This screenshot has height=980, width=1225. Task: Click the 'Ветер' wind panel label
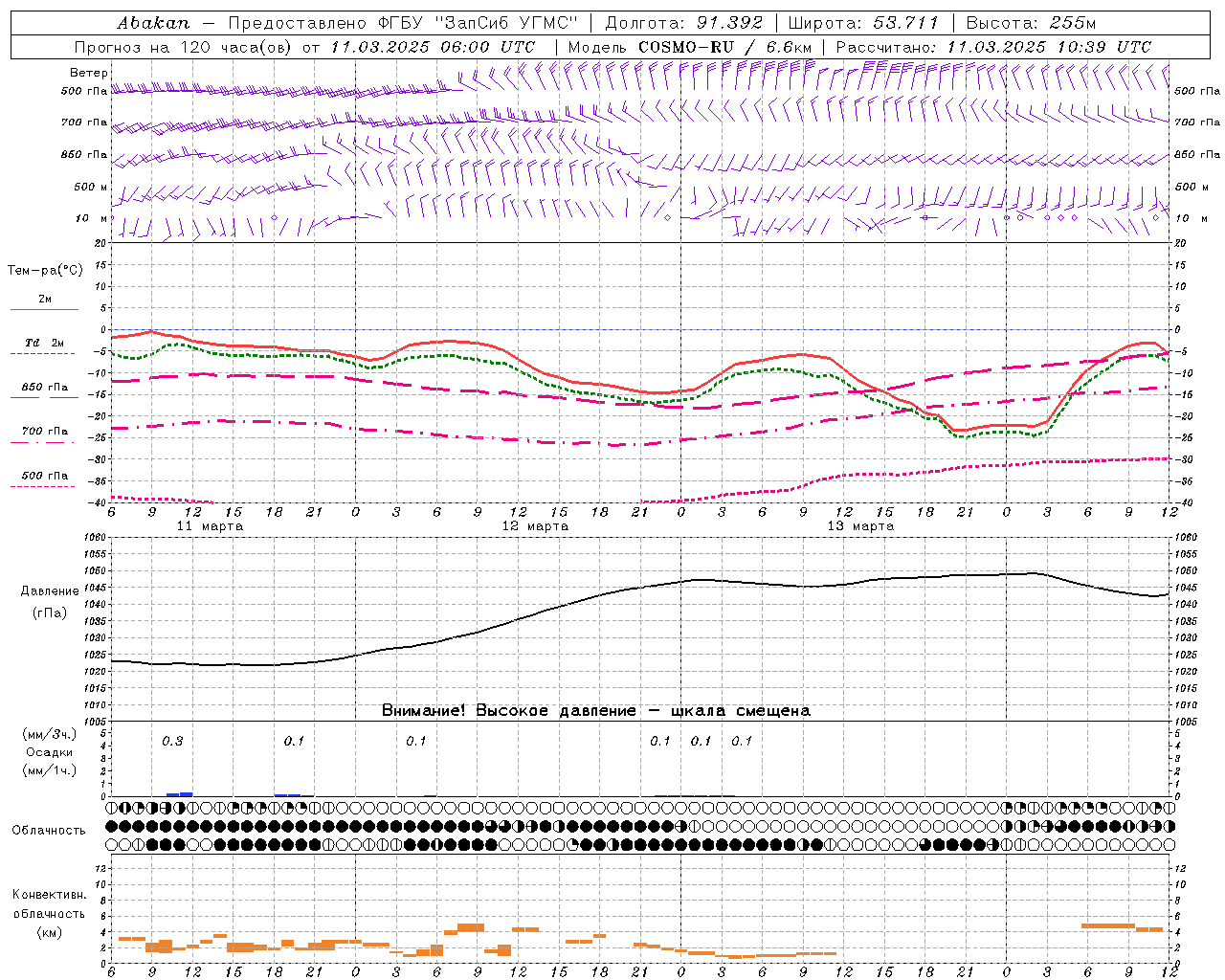(89, 73)
